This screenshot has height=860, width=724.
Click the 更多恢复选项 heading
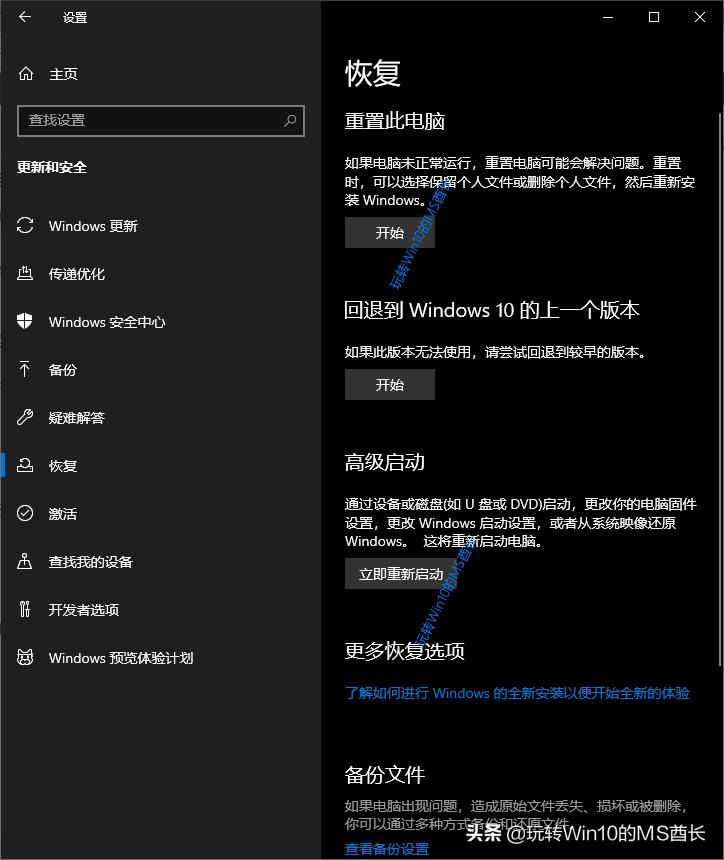(405, 651)
